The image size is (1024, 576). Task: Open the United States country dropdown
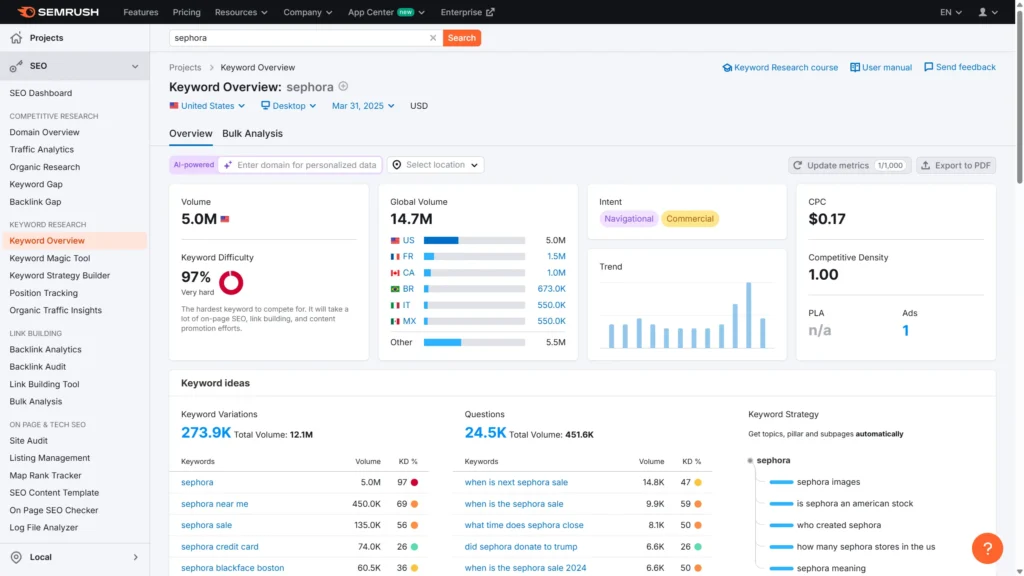point(207,105)
